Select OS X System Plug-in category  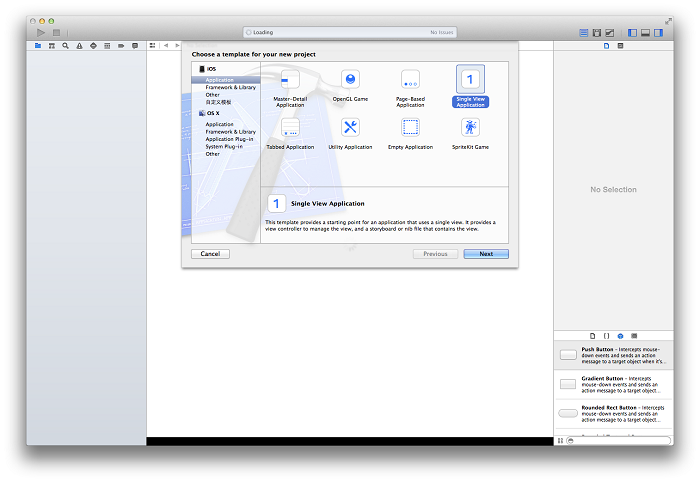tap(225, 146)
